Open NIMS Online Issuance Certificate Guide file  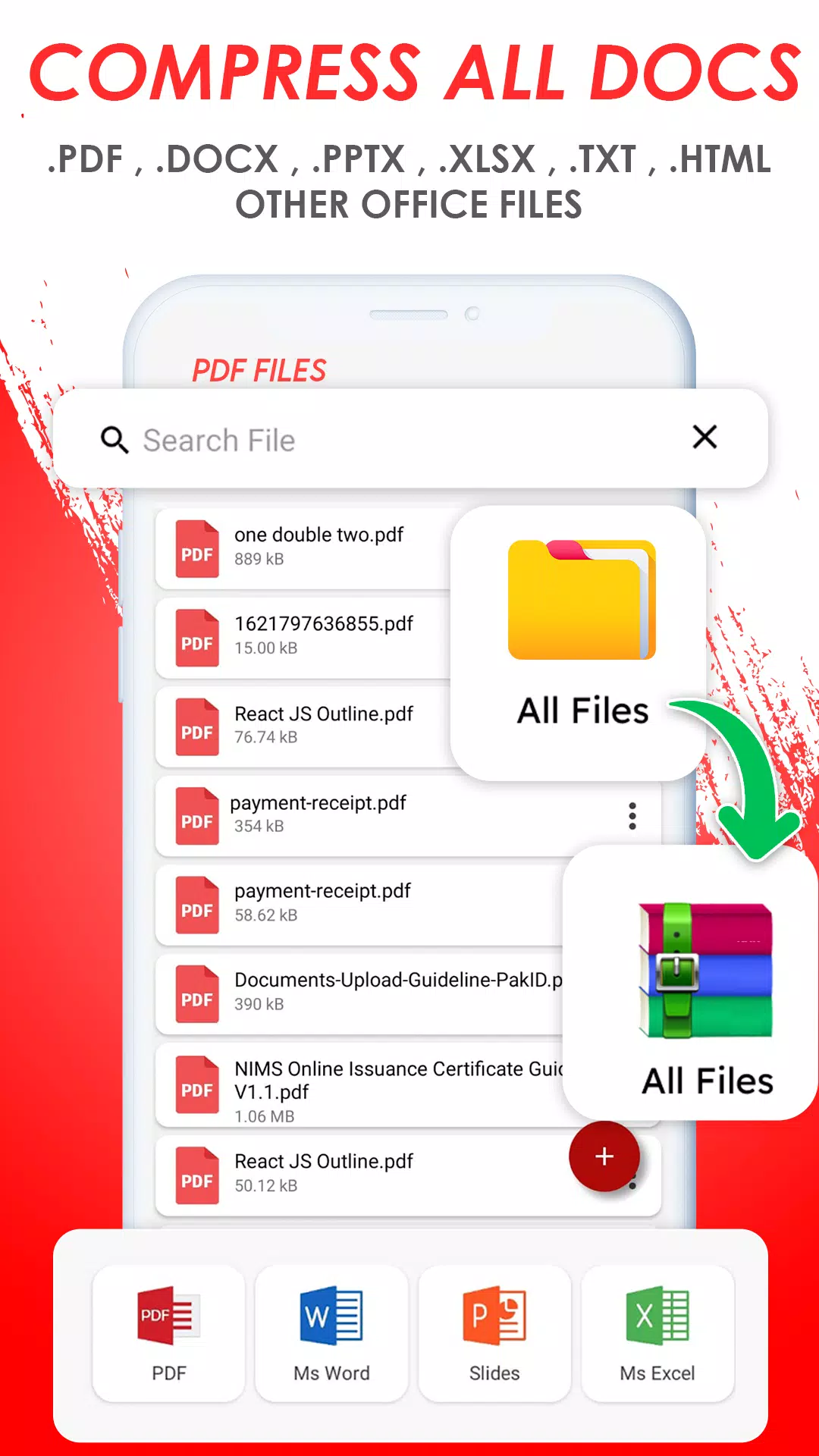pos(359,1085)
